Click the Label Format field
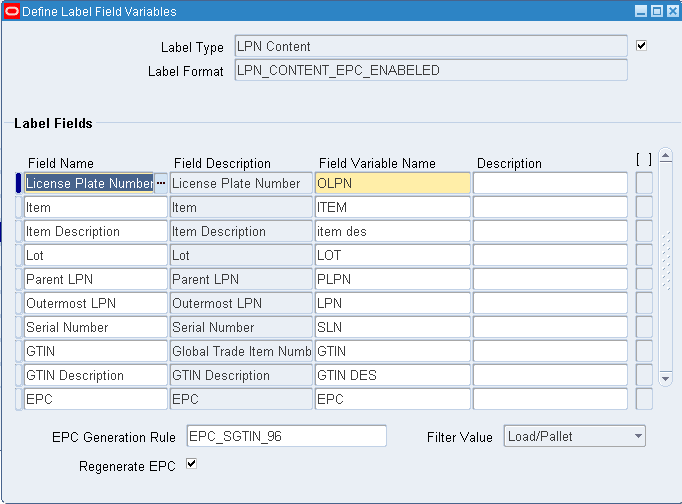This screenshot has height=504, width=682. click(x=430, y=70)
